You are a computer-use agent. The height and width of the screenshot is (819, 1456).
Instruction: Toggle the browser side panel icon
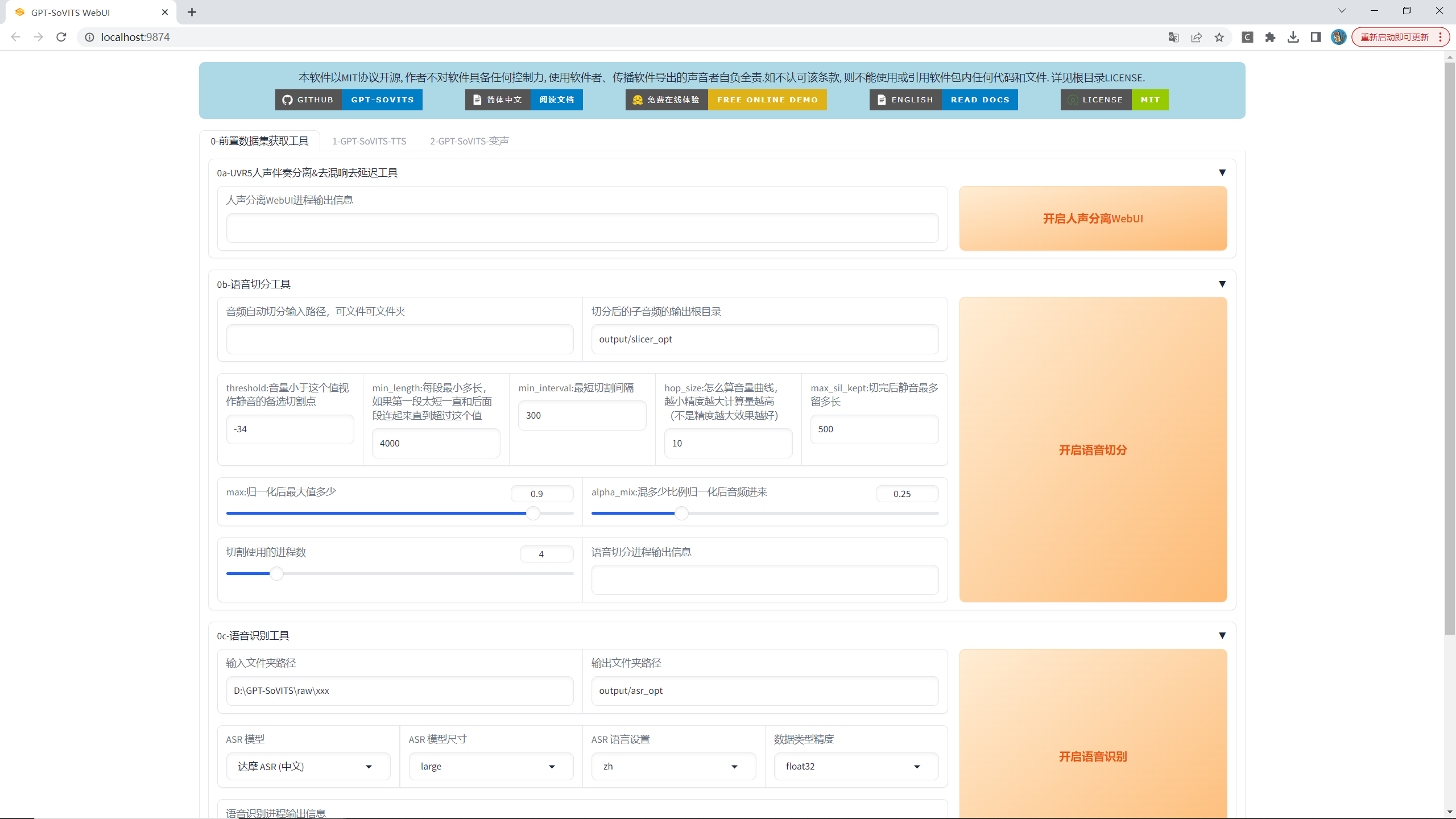tap(1316, 37)
